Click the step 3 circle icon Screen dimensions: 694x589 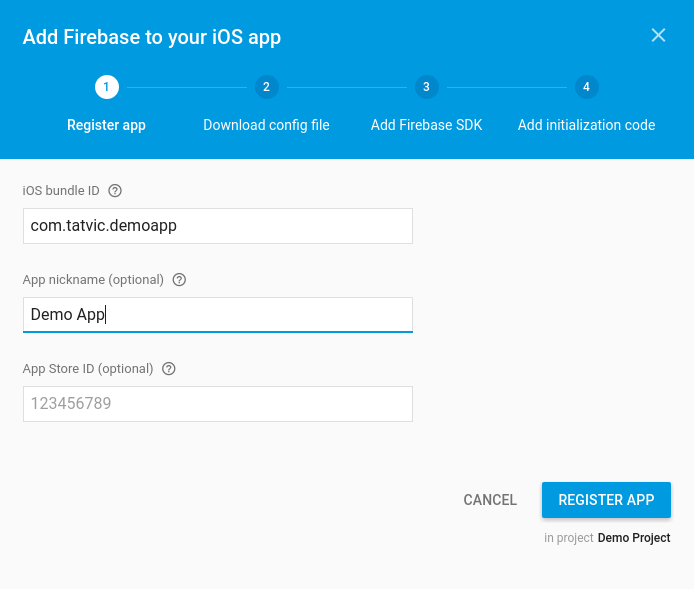click(427, 87)
